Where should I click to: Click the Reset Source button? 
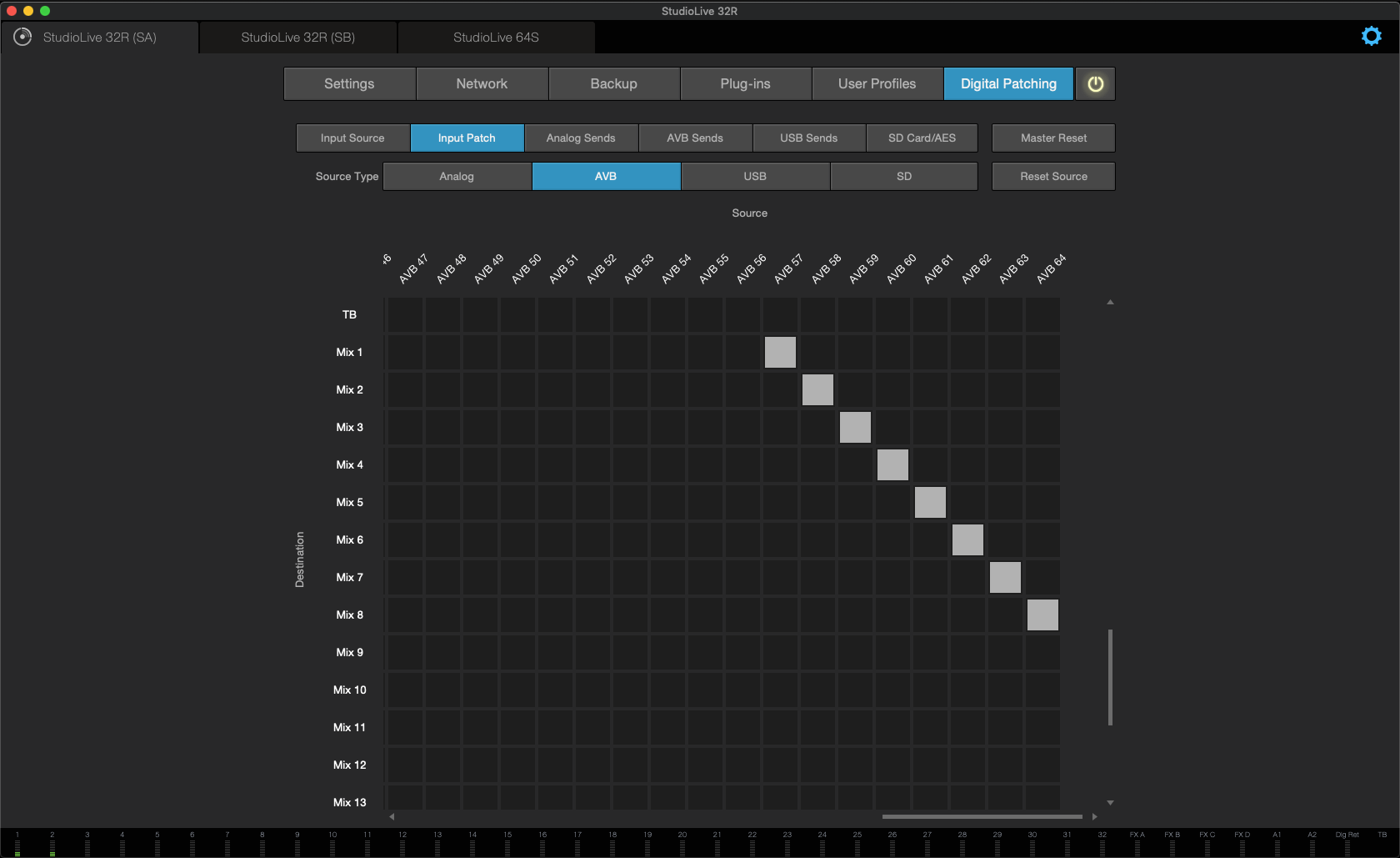tap(1053, 176)
